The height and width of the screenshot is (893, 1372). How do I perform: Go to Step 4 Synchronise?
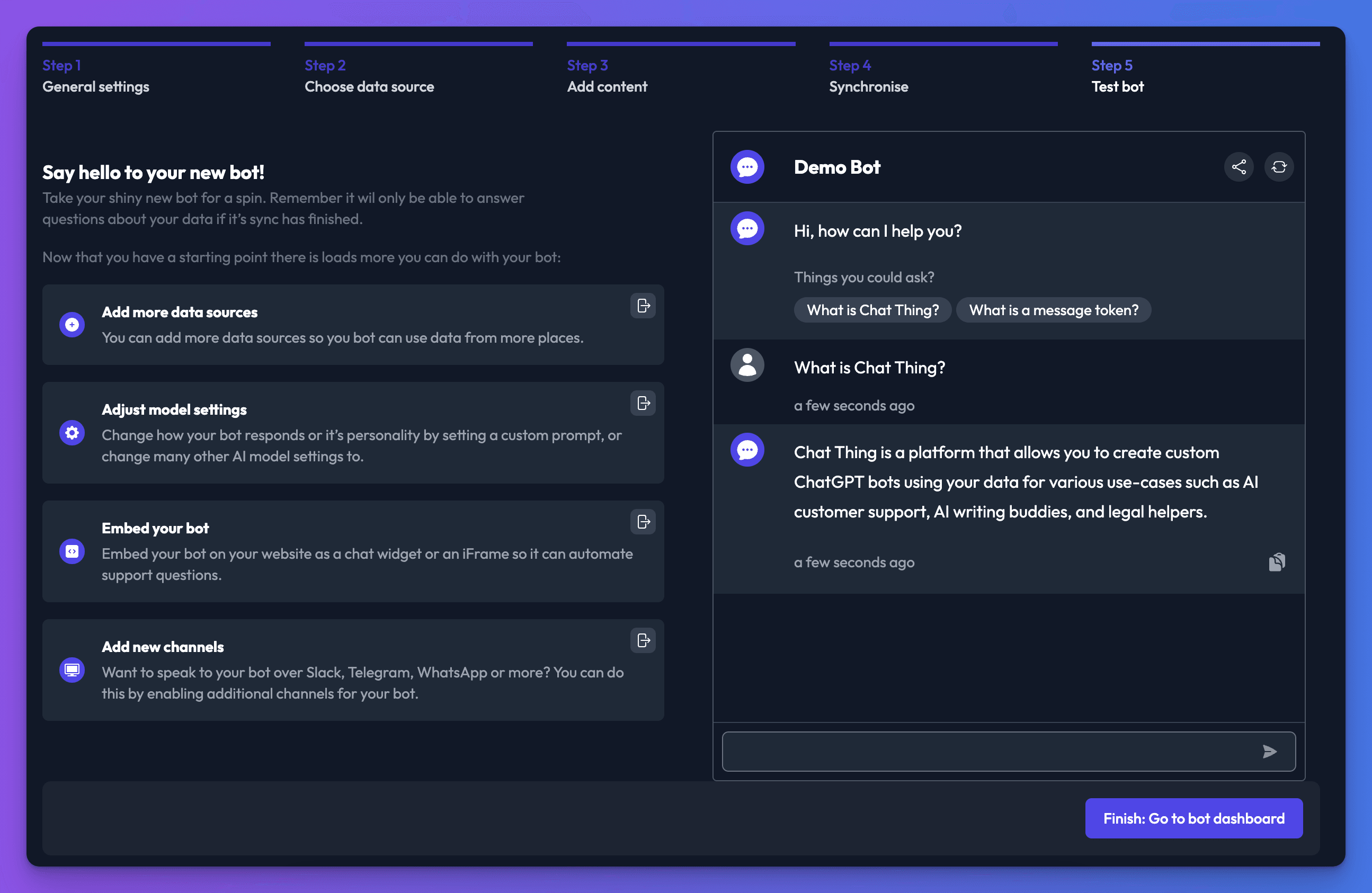(943, 69)
